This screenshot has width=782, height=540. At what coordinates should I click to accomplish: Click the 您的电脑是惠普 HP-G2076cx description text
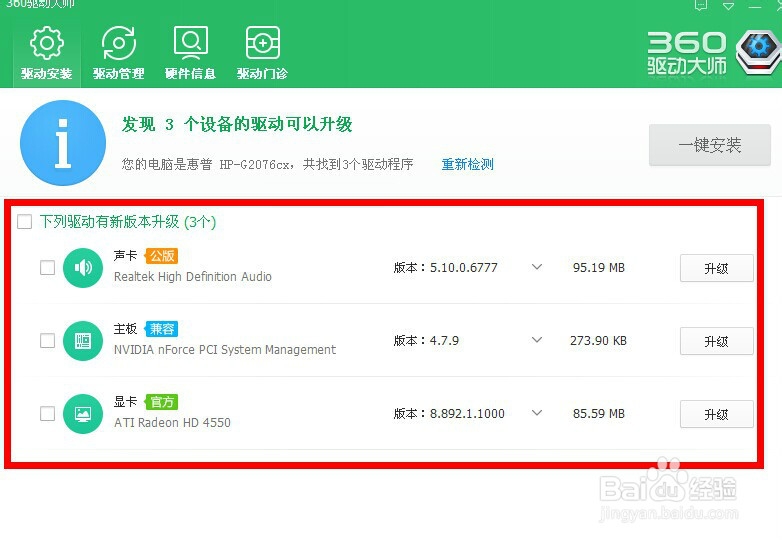tap(267, 164)
